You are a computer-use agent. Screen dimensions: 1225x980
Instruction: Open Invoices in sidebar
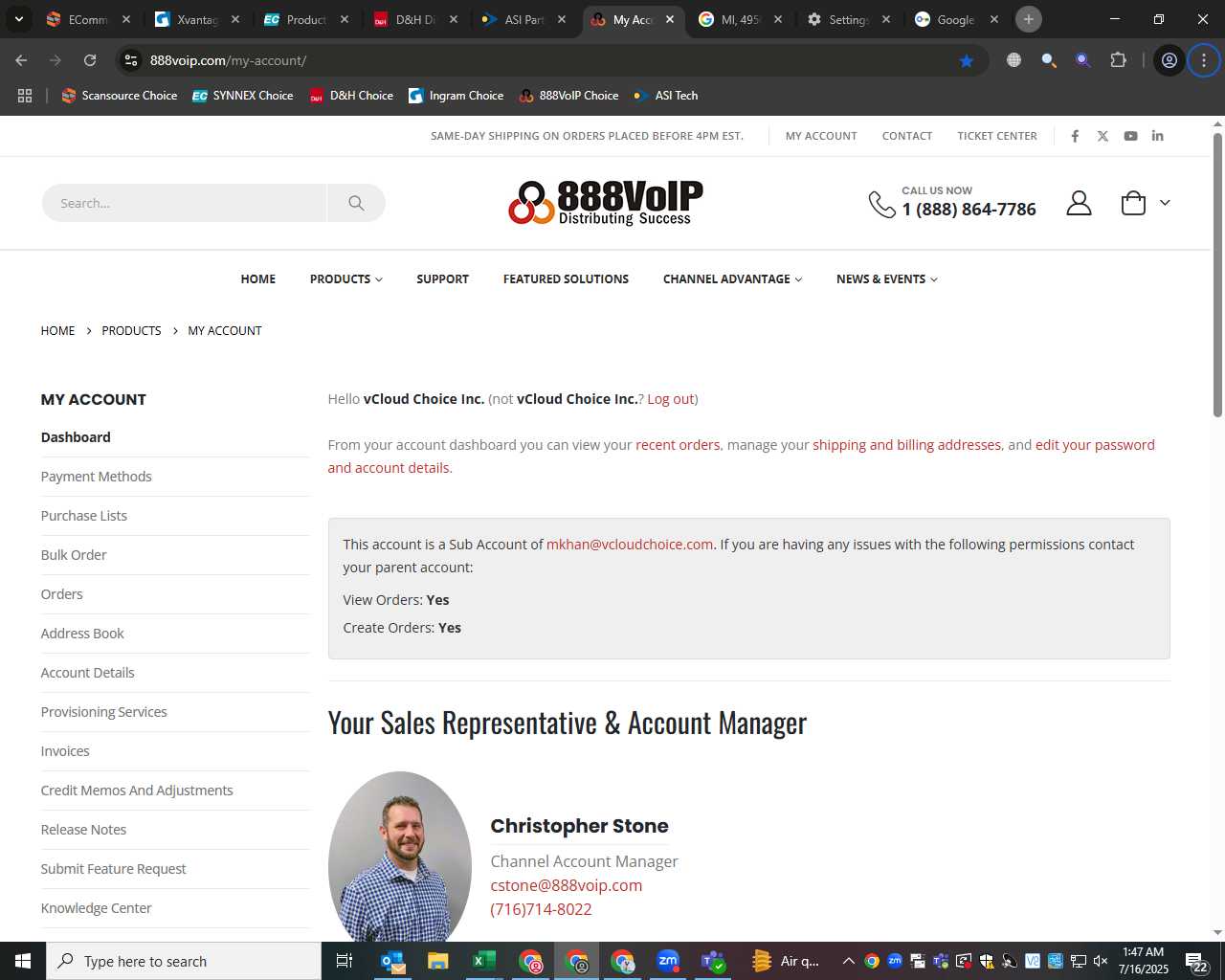click(65, 751)
